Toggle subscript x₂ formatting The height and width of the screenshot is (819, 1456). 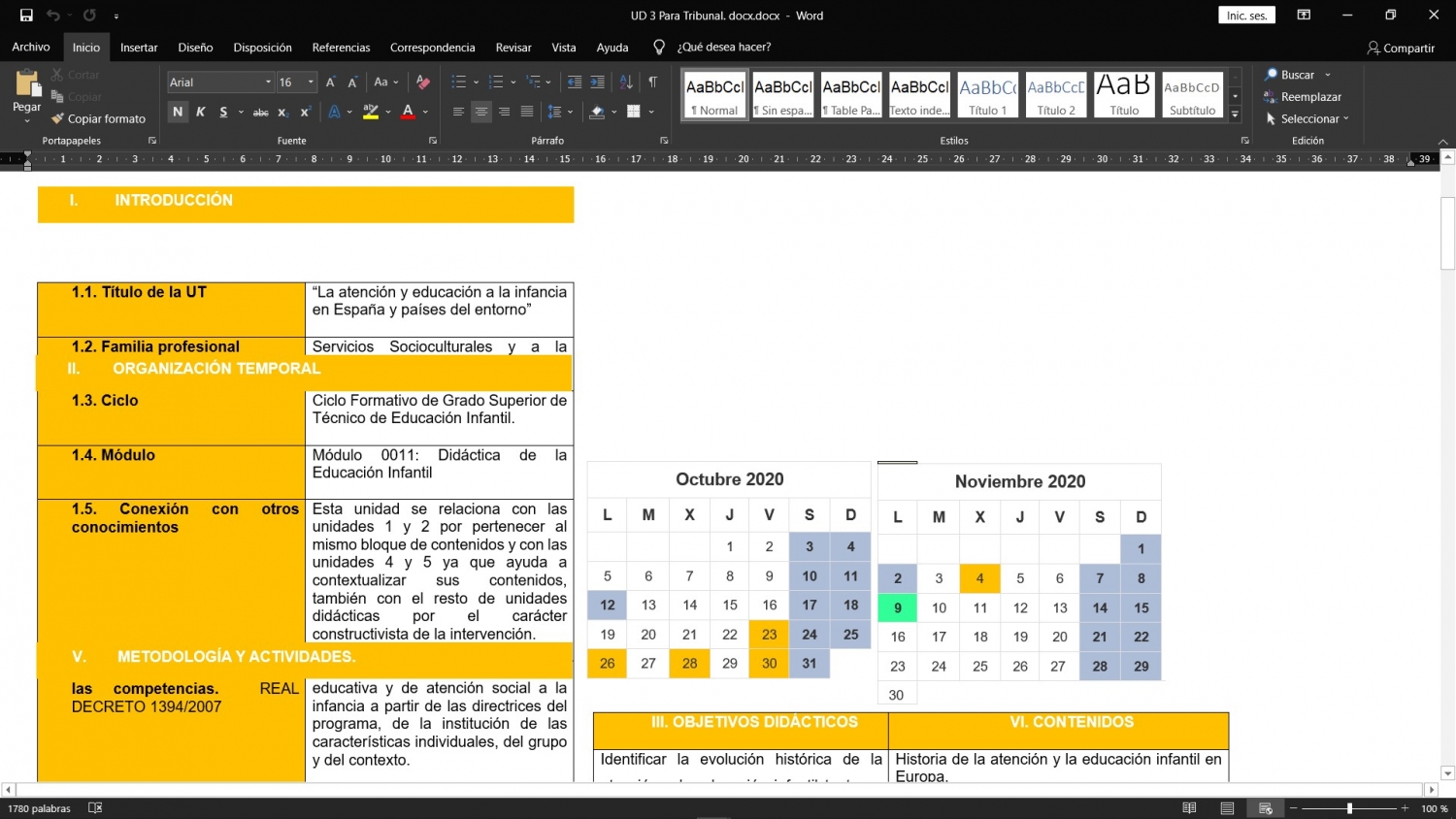pos(282,113)
